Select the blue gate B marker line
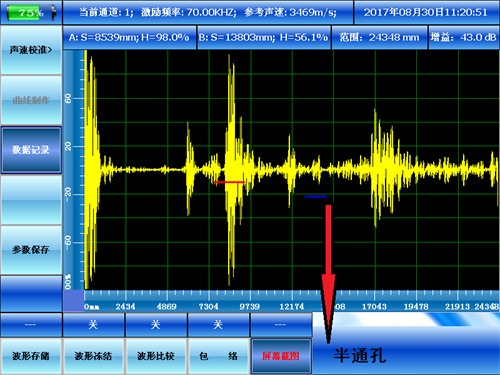Image resolution: width=500 pixels, height=375 pixels. [316, 197]
